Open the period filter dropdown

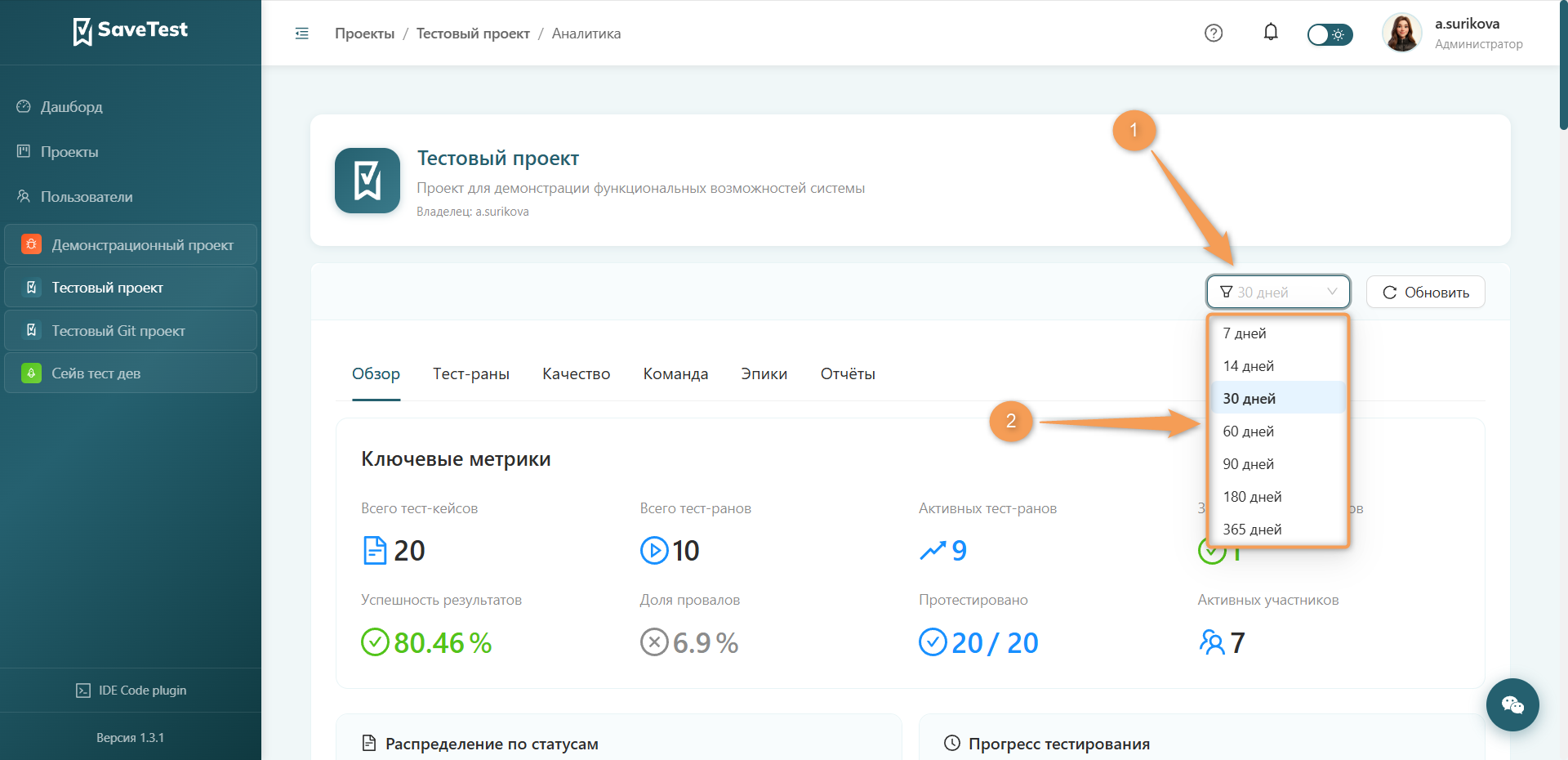(x=1278, y=292)
